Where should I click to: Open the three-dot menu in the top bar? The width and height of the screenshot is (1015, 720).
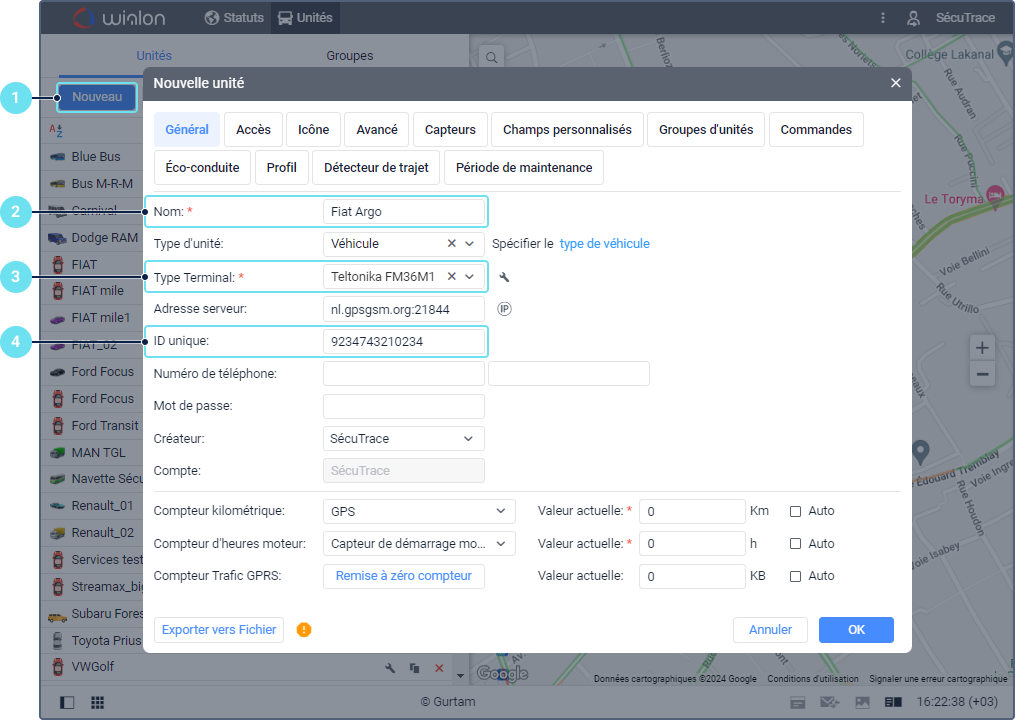tap(882, 18)
